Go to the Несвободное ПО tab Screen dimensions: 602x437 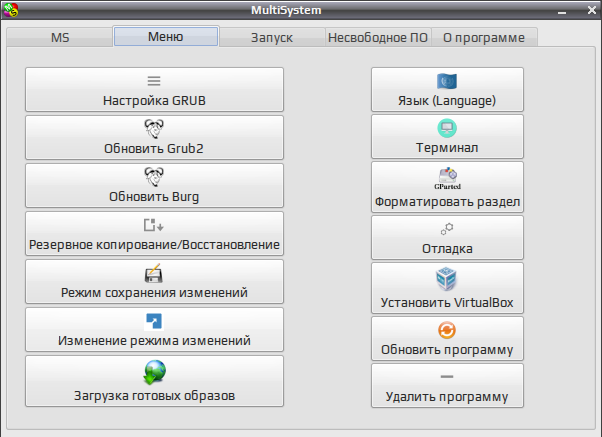(x=378, y=37)
